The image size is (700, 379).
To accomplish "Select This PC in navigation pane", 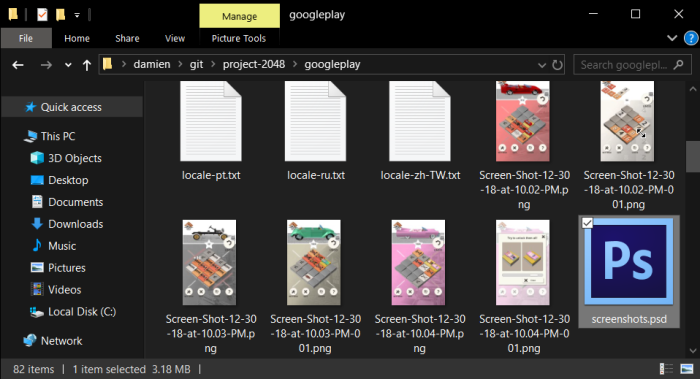I will coord(58,136).
